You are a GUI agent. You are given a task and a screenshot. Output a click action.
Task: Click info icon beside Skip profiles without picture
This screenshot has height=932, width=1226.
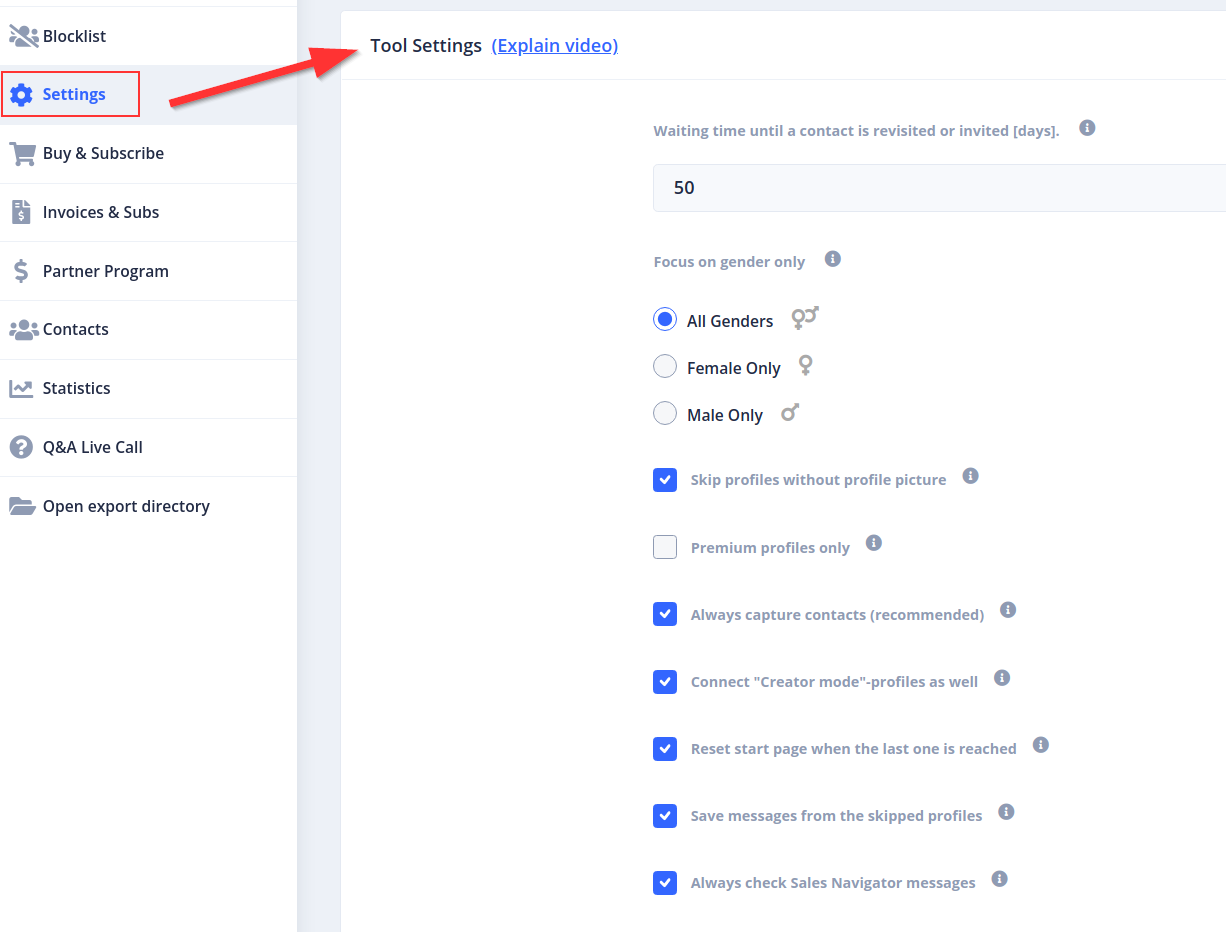pyautogui.click(x=969, y=476)
